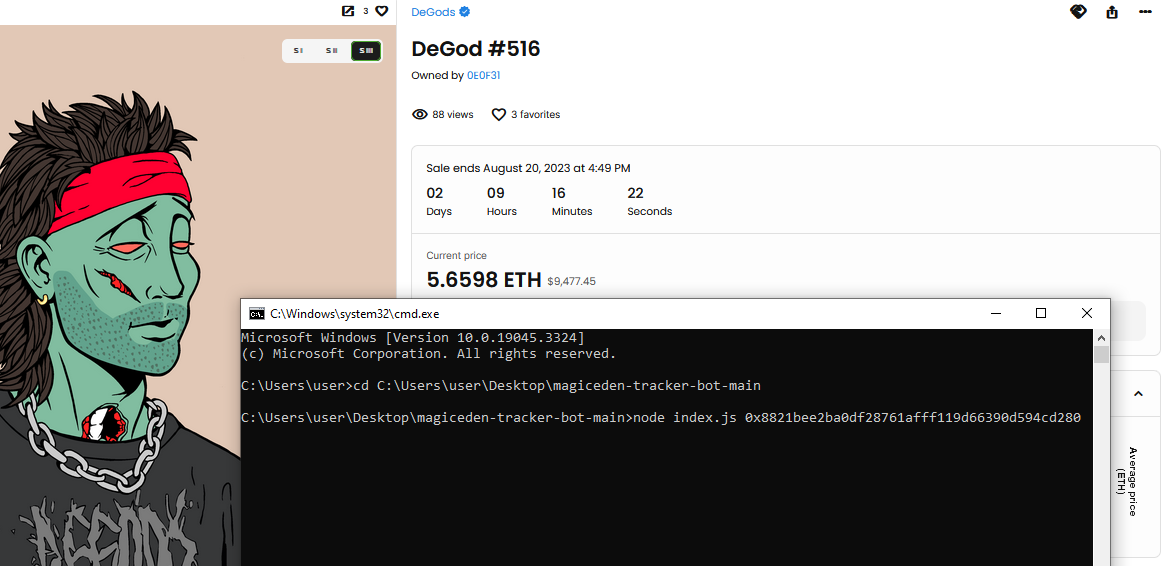This screenshot has width=1166, height=566.
Task: Click the blue verified badge beside DeGods
Action: (x=465, y=12)
